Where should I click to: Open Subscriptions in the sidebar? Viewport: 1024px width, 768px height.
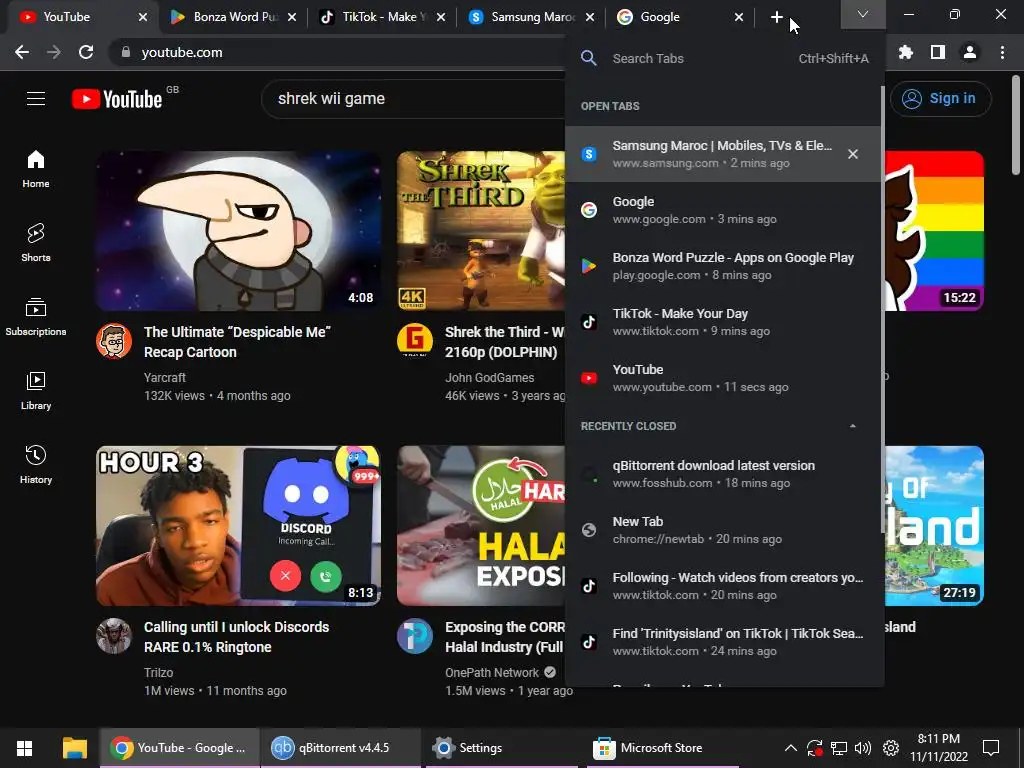(x=36, y=317)
